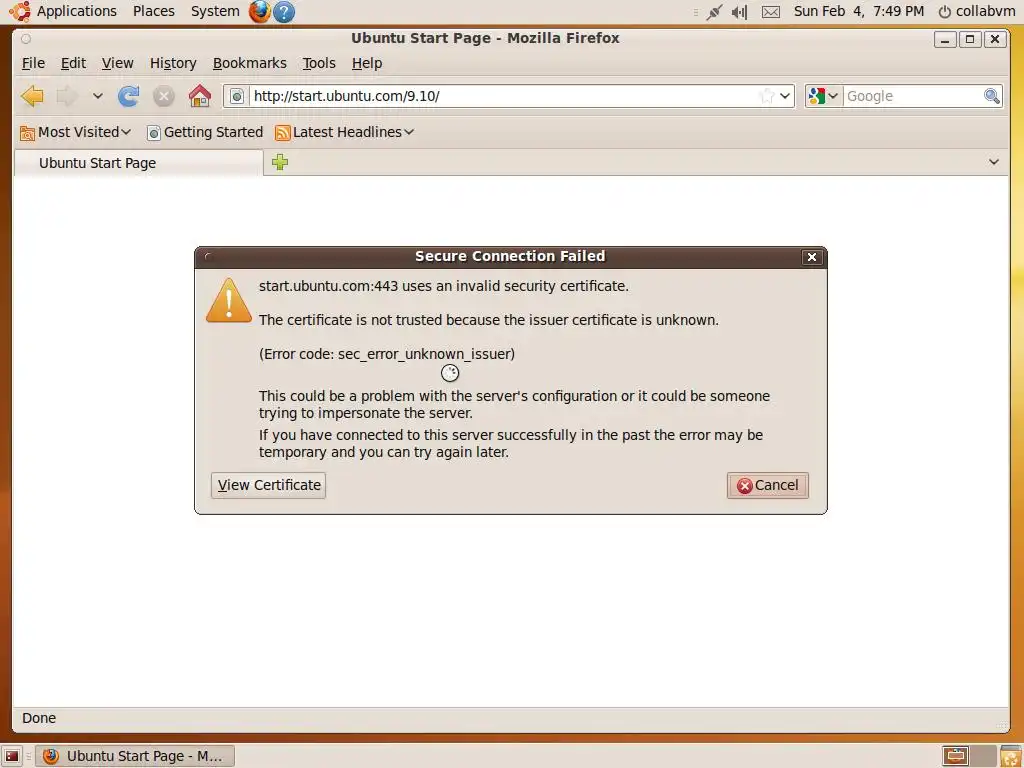This screenshot has height=768, width=1024.
Task: Click the mail envelope indicator
Action: click(771, 12)
